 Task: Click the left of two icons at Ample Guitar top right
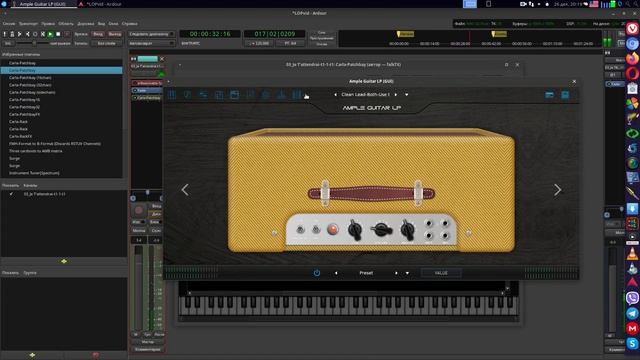point(549,95)
